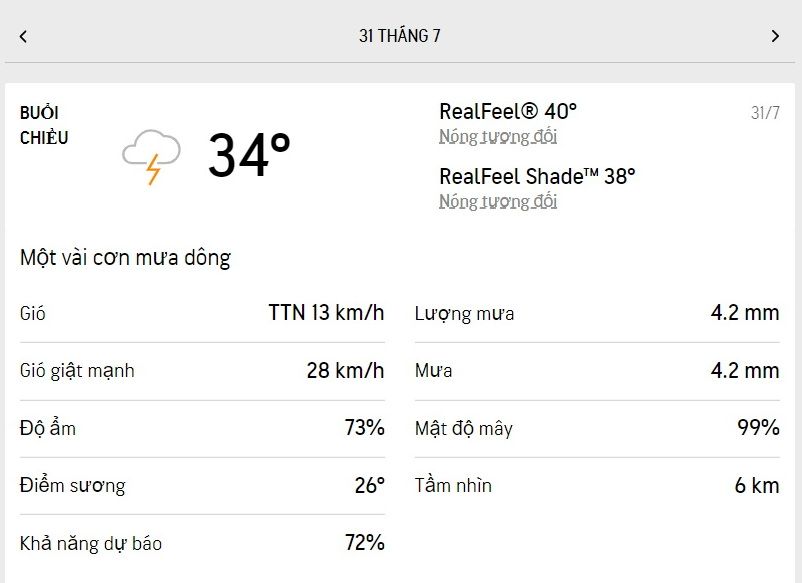This screenshot has width=802, height=583.
Task: Click the RealFeel® 40° heading
Action: [x=508, y=111]
